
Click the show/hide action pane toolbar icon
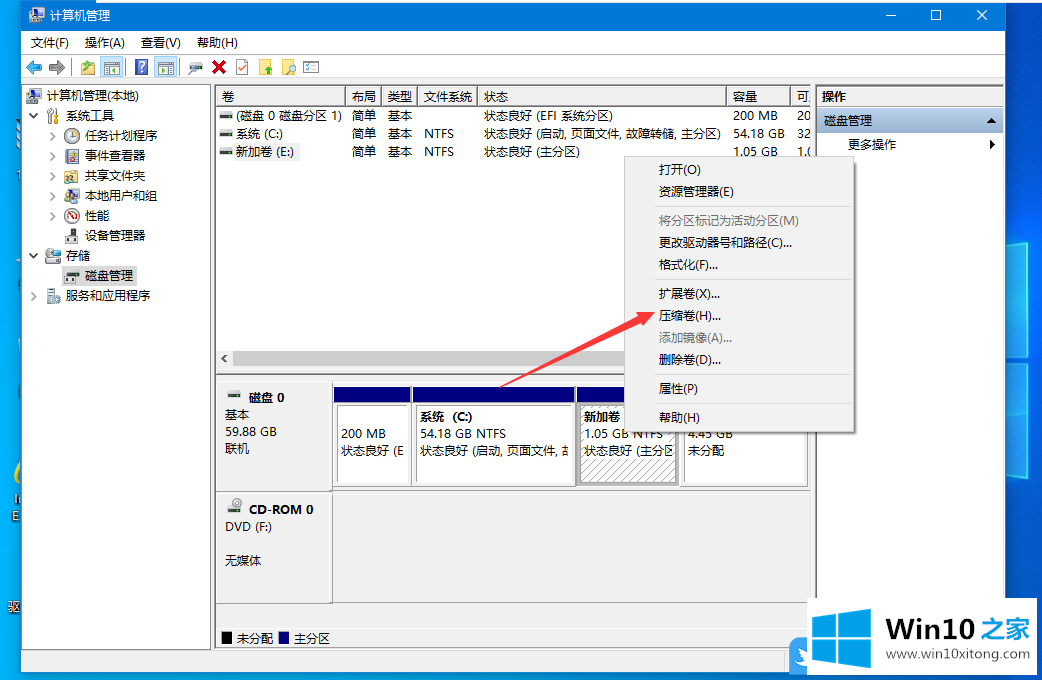pyautogui.click(x=166, y=66)
